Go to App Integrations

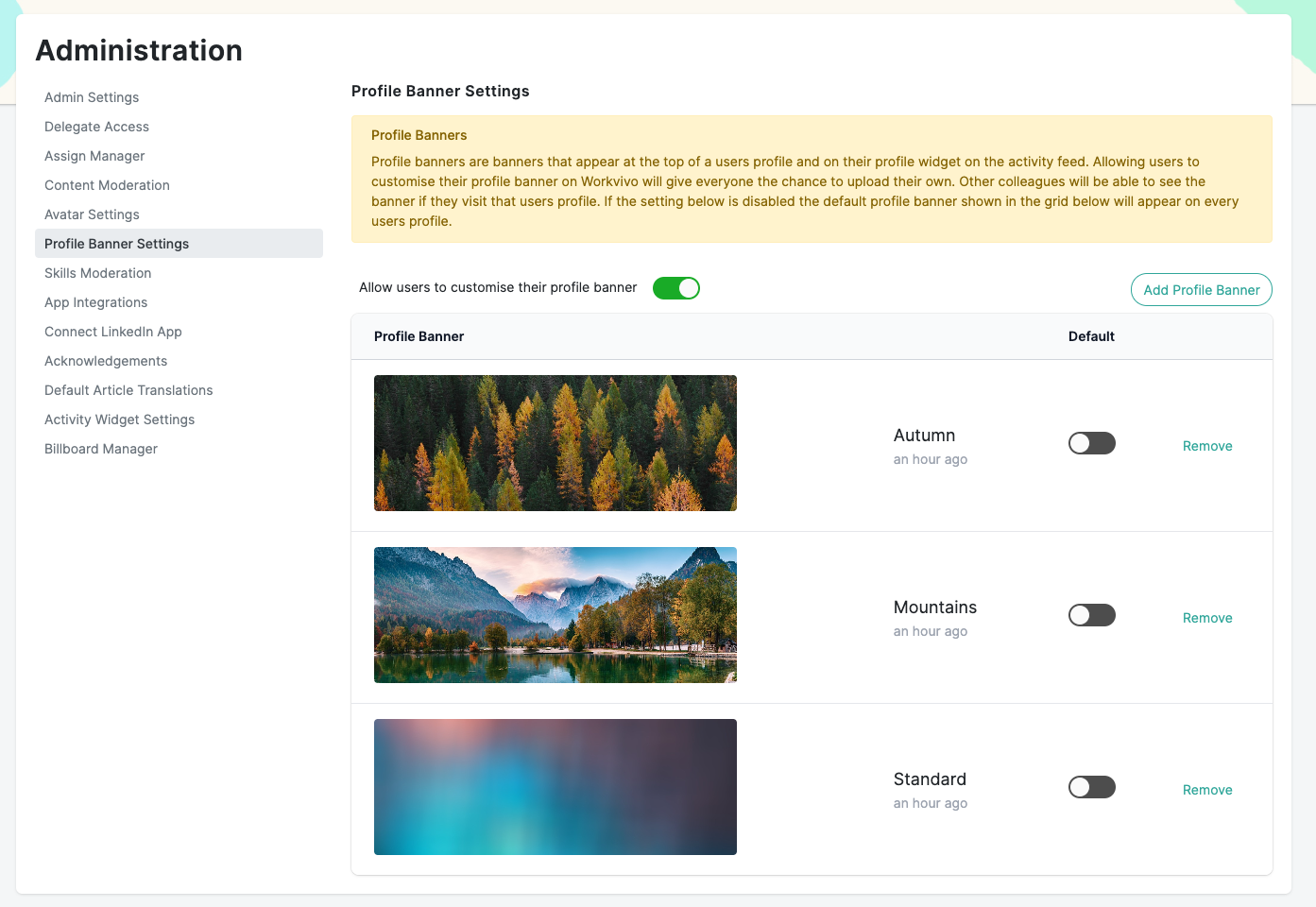click(x=95, y=302)
